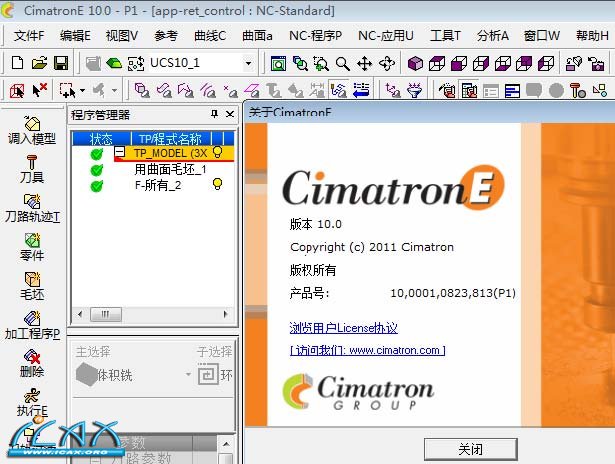The height and width of the screenshot is (464, 615).
Task: Click the 零件 part icon
Action: tap(31, 240)
